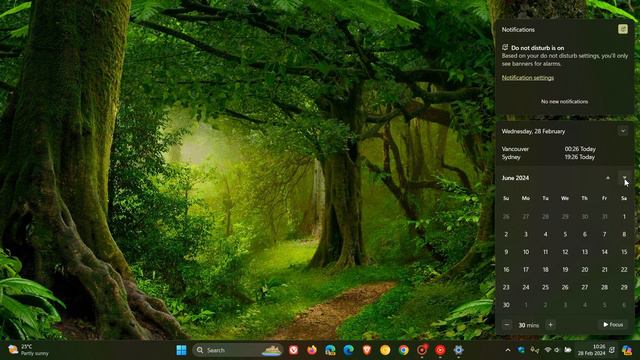Select June 9 on the calendar

tap(506, 252)
